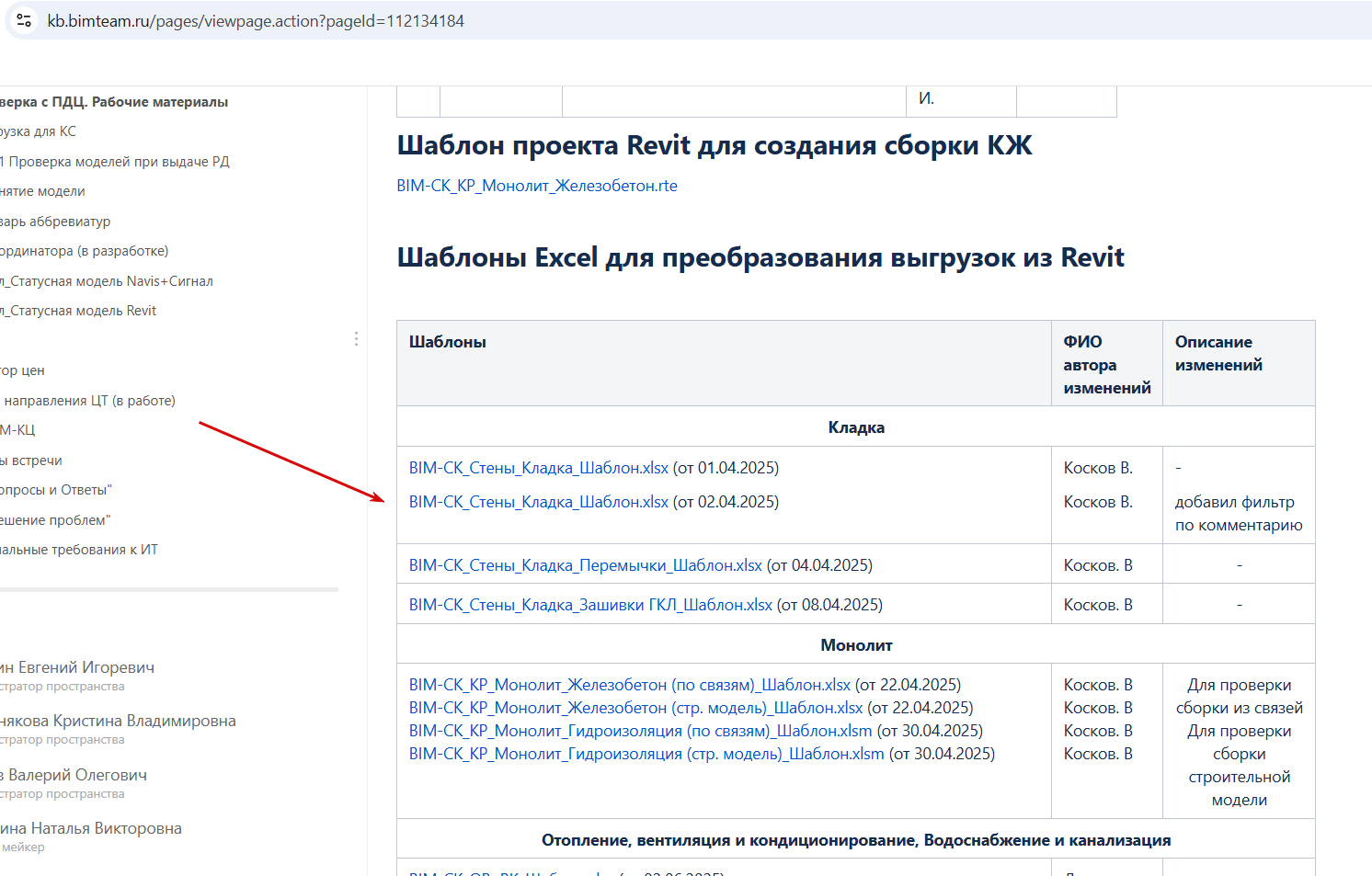1372x876 pixels.
Task: Click the 'Монолит' section row
Action: pyautogui.click(x=856, y=645)
